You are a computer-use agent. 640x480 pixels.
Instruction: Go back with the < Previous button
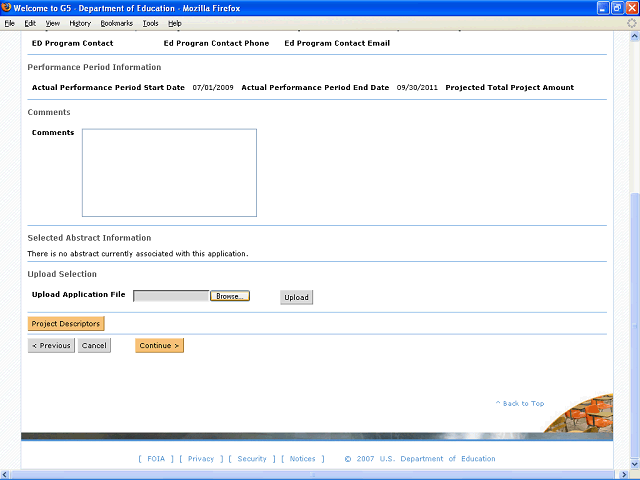coord(51,345)
